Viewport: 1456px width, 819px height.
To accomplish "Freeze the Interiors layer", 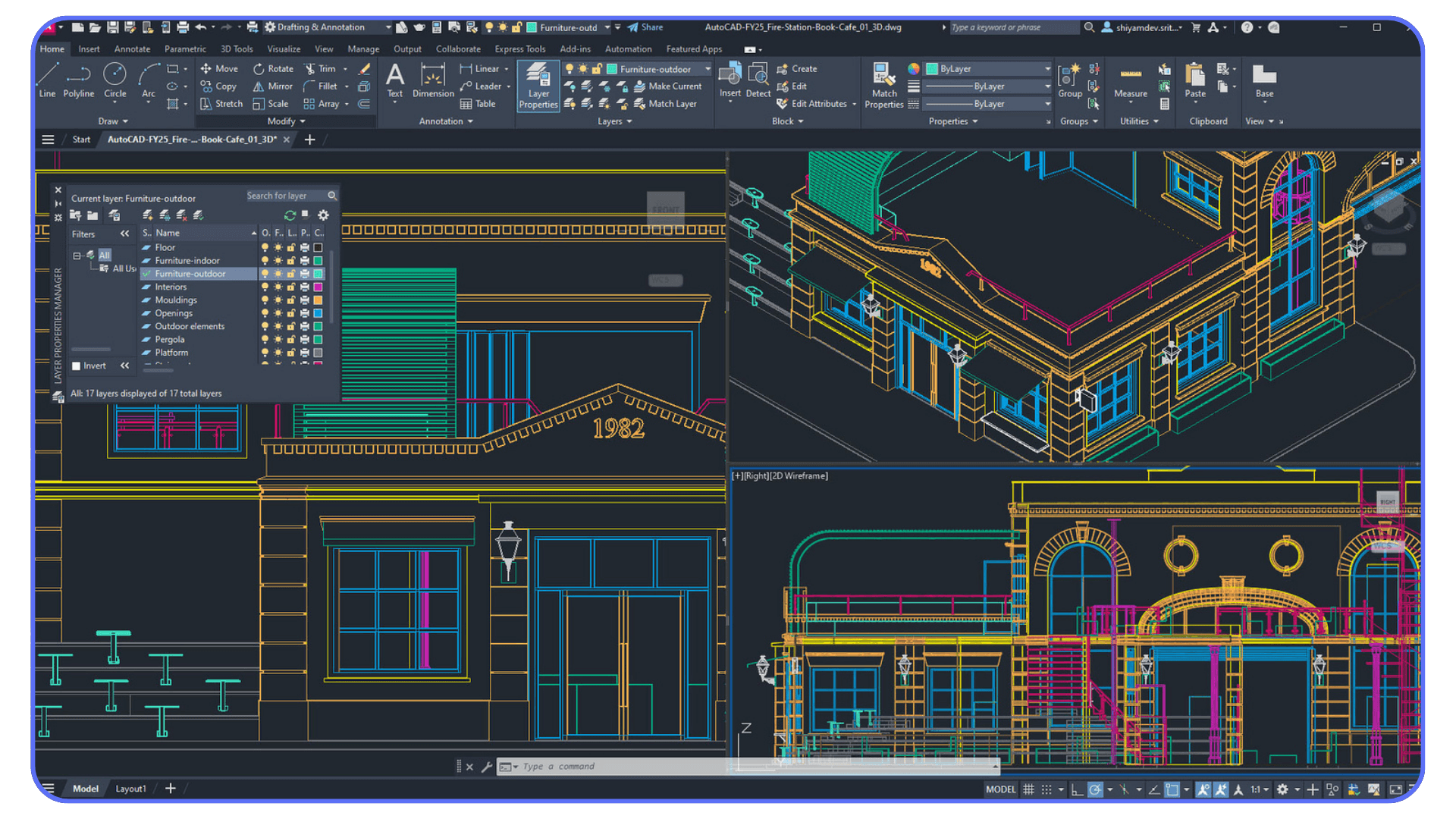I will [x=278, y=287].
